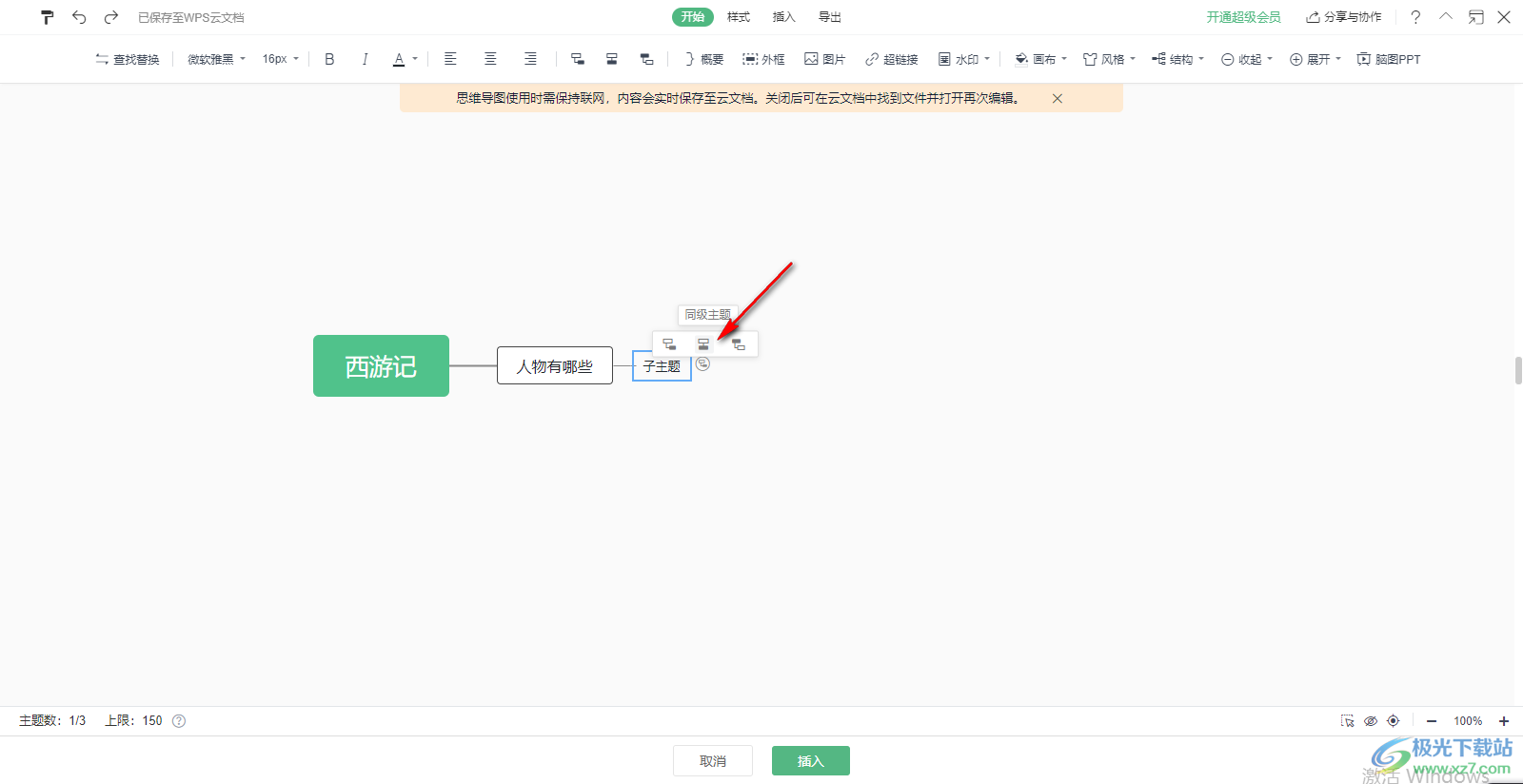Dismiss the orange cloud-save notice
The height and width of the screenshot is (784, 1523).
[x=1058, y=98]
